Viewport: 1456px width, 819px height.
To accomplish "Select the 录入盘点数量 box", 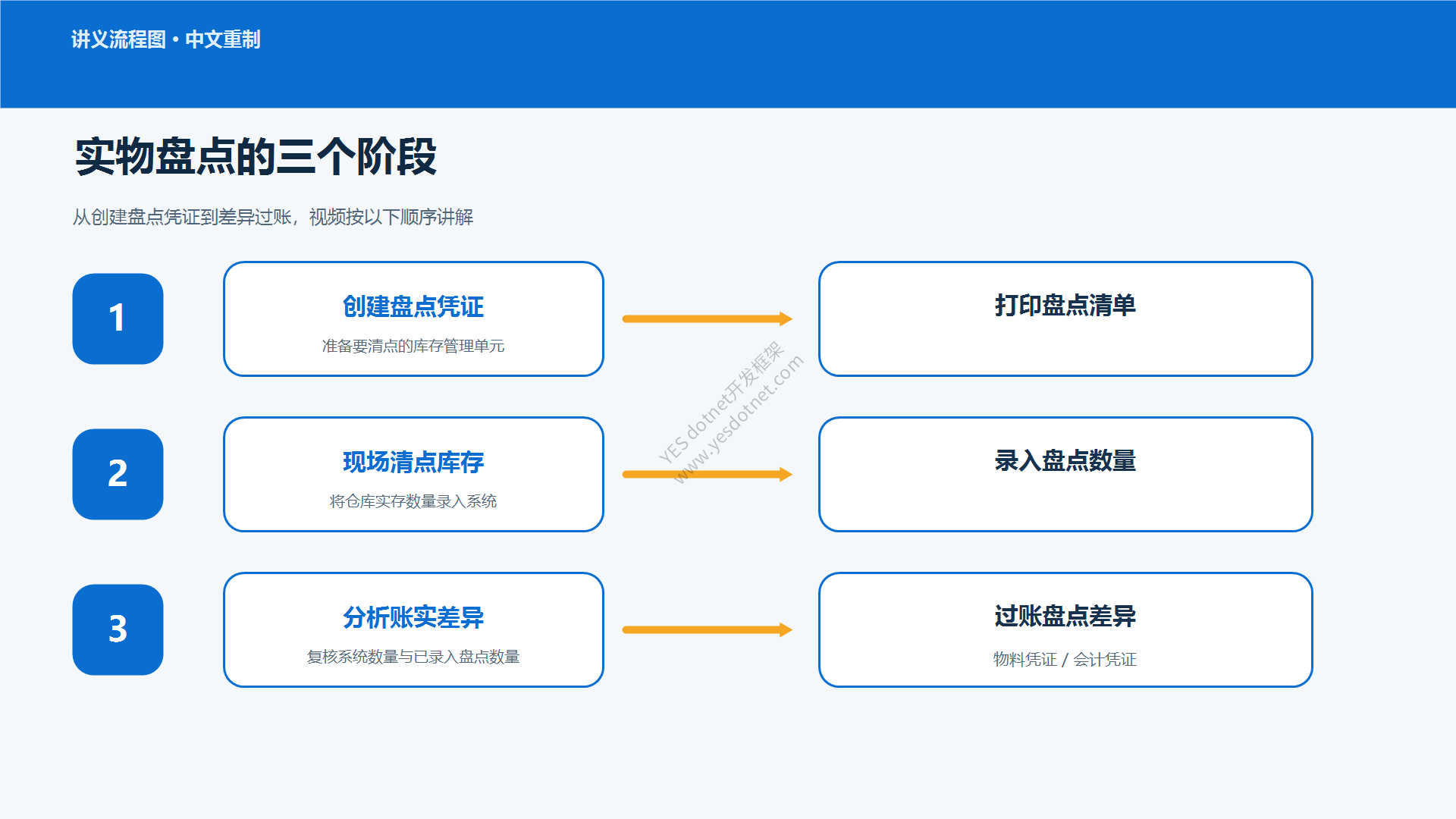I will pos(1065,474).
